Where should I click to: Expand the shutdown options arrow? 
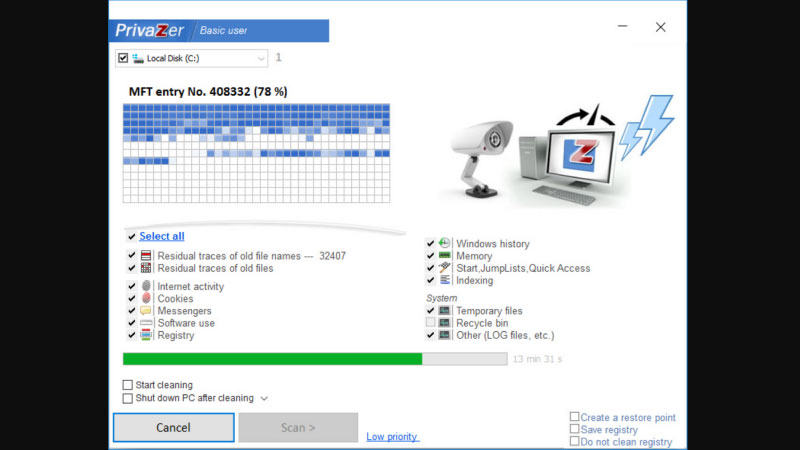click(264, 398)
